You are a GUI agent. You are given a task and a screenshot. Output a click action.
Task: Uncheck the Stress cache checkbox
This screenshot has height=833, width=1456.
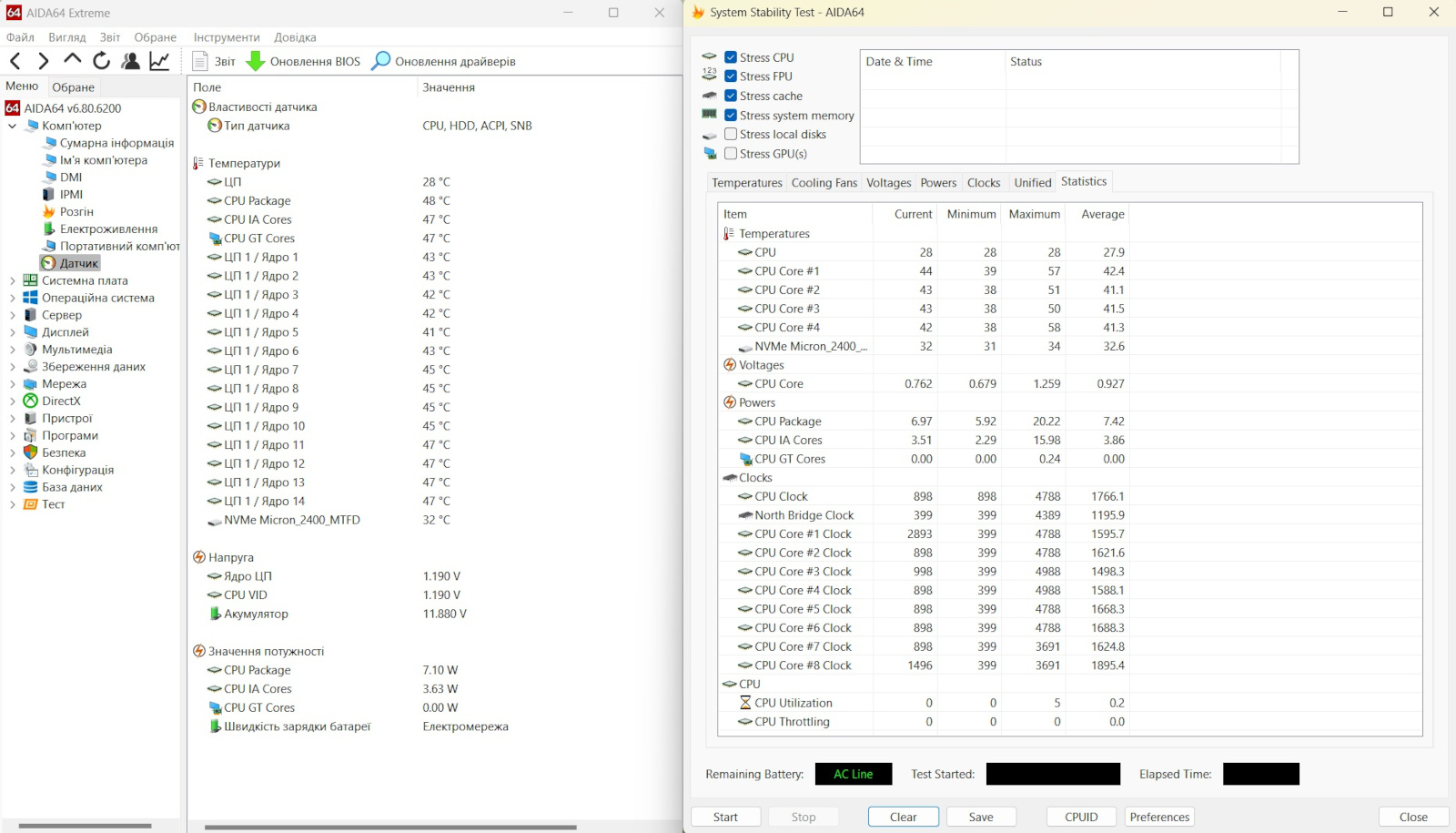pos(731,96)
